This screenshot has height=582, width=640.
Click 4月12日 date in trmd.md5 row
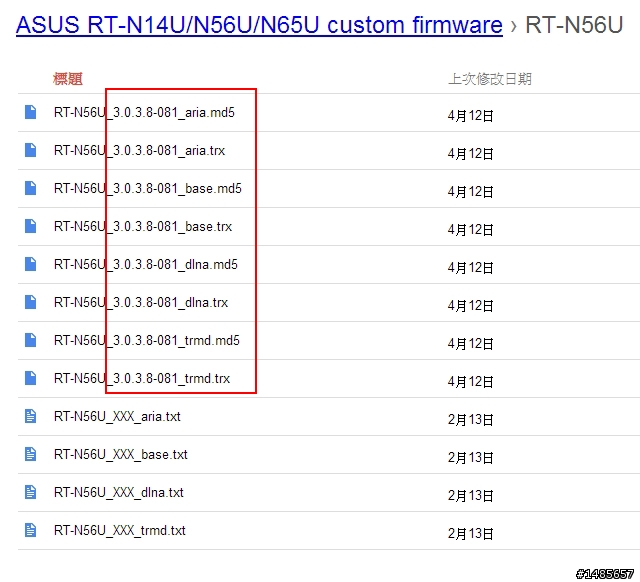point(471,343)
